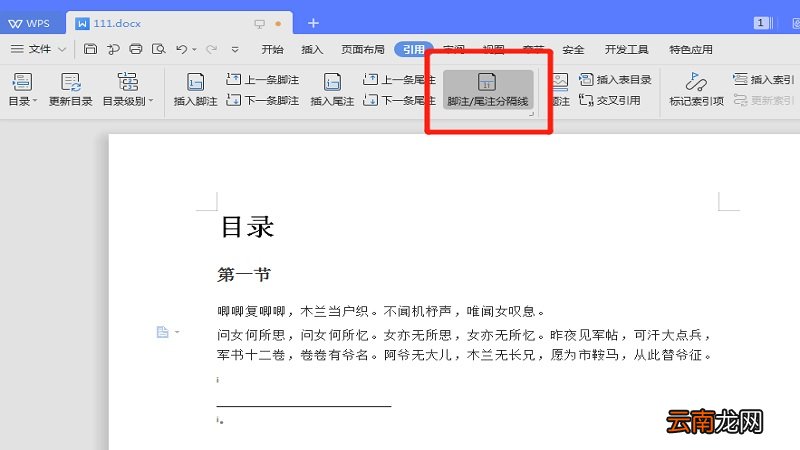Image resolution: width=800 pixels, height=450 pixels.
Task: Go to 上一条脚注
Action: click(x=263, y=80)
